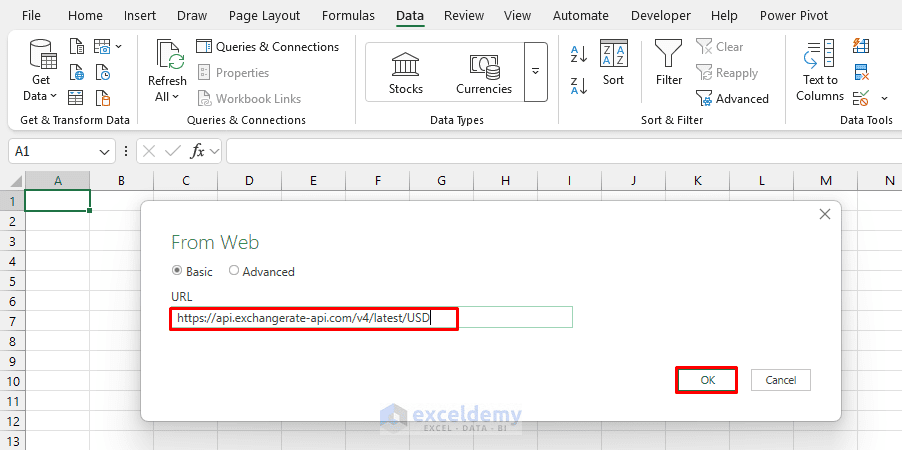The image size is (902, 450).
Task: Open the custom Sort dialog
Action: coord(613,63)
